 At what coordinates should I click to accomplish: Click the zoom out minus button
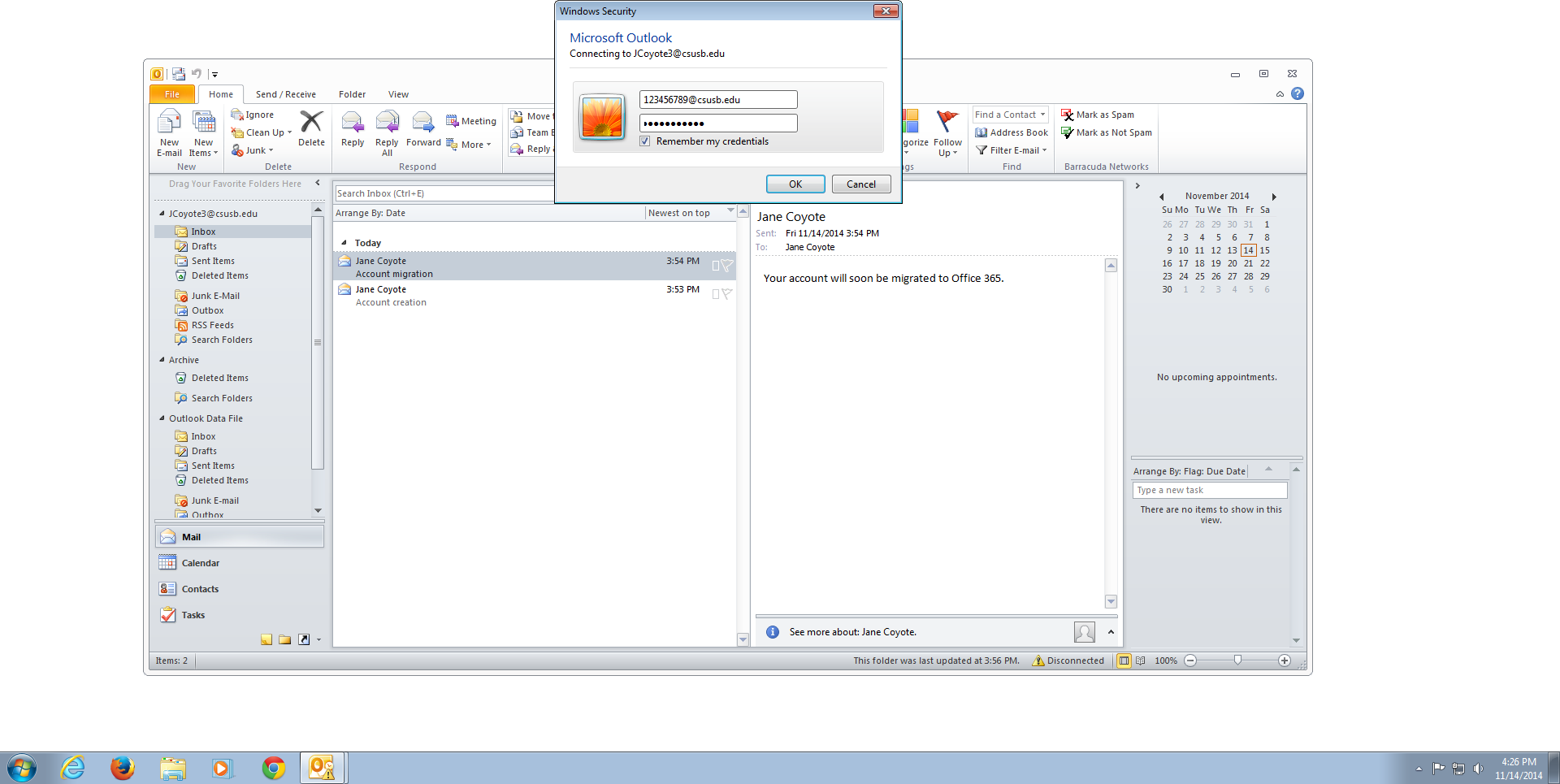(x=1190, y=661)
